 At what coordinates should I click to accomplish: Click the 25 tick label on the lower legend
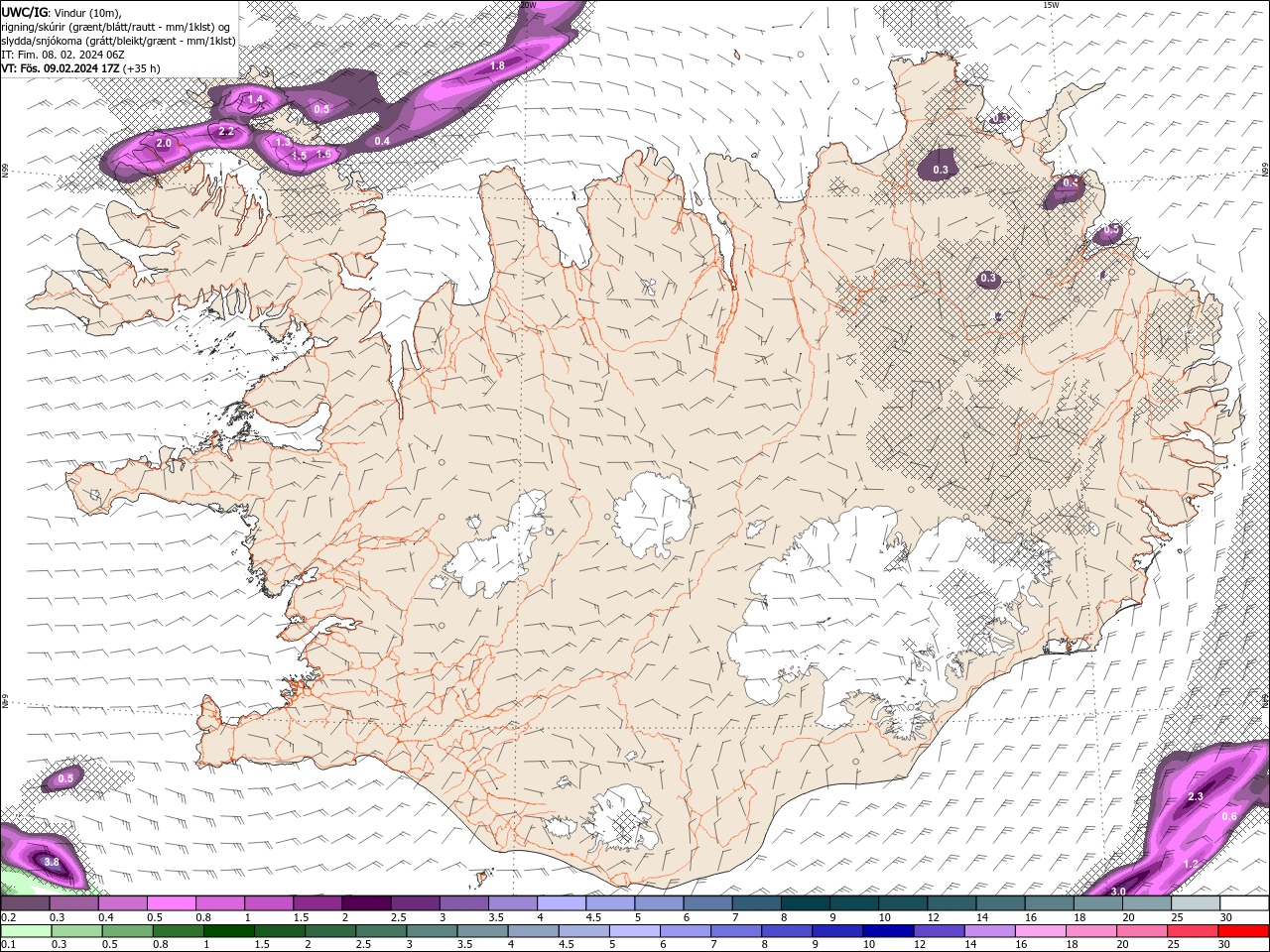tap(1176, 944)
